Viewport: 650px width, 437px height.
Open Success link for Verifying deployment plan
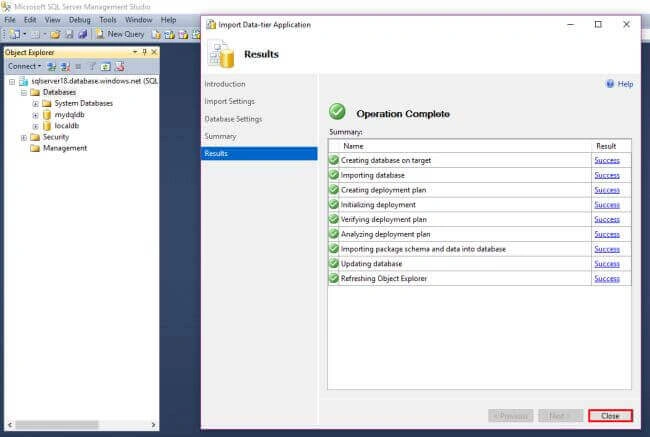click(x=607, y=219)
